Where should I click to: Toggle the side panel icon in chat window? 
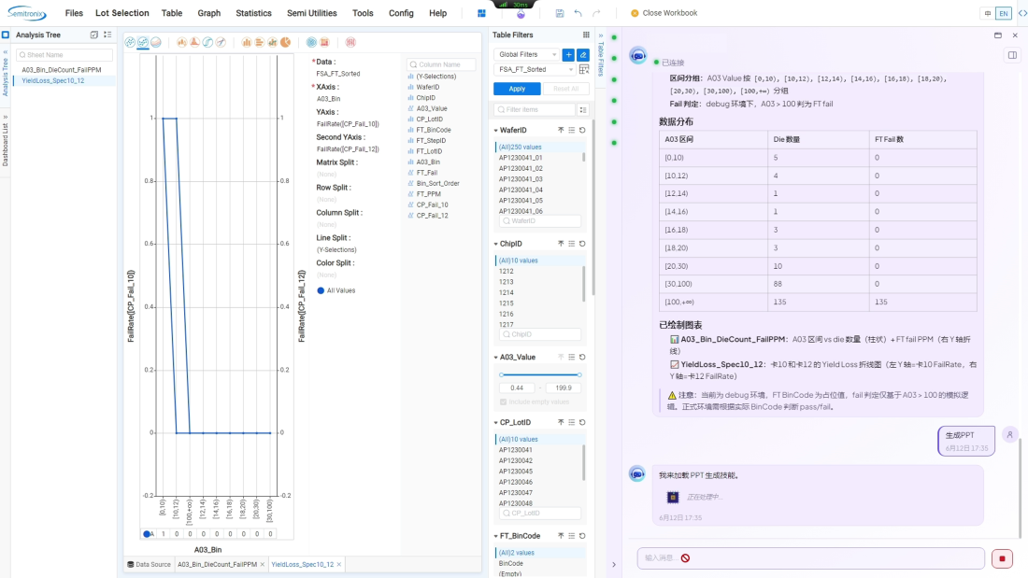tap(1012, 56)
